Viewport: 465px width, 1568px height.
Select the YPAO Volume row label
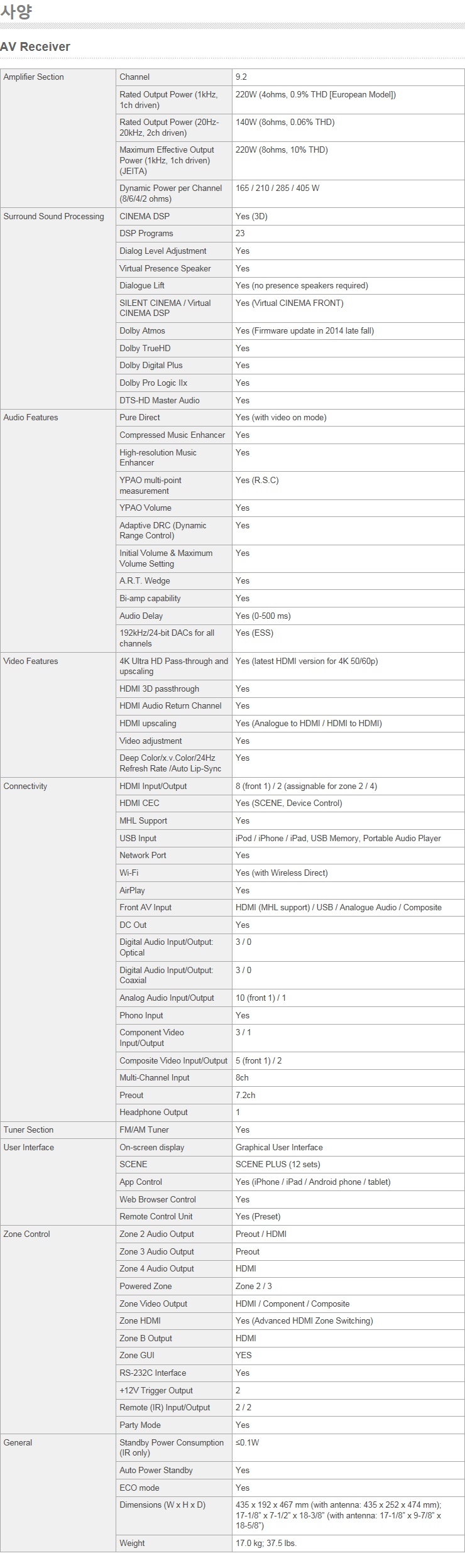pyautogui.click(x=145, y=508)
